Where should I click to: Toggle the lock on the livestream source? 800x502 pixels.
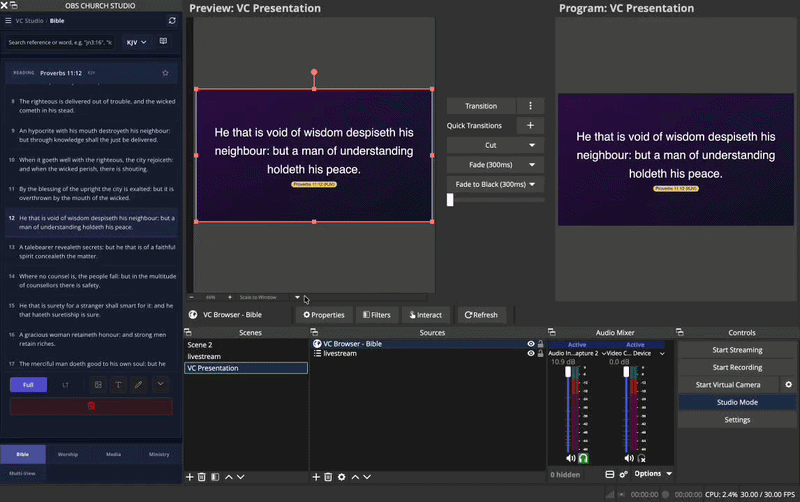(x=540, y=353)
